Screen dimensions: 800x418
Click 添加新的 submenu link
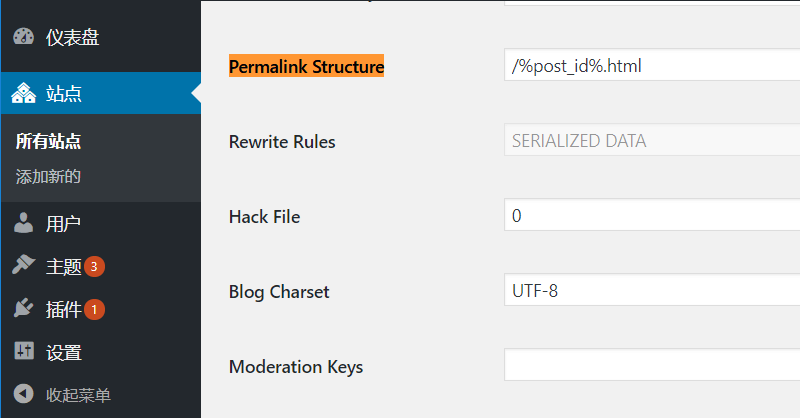point(48,177)
